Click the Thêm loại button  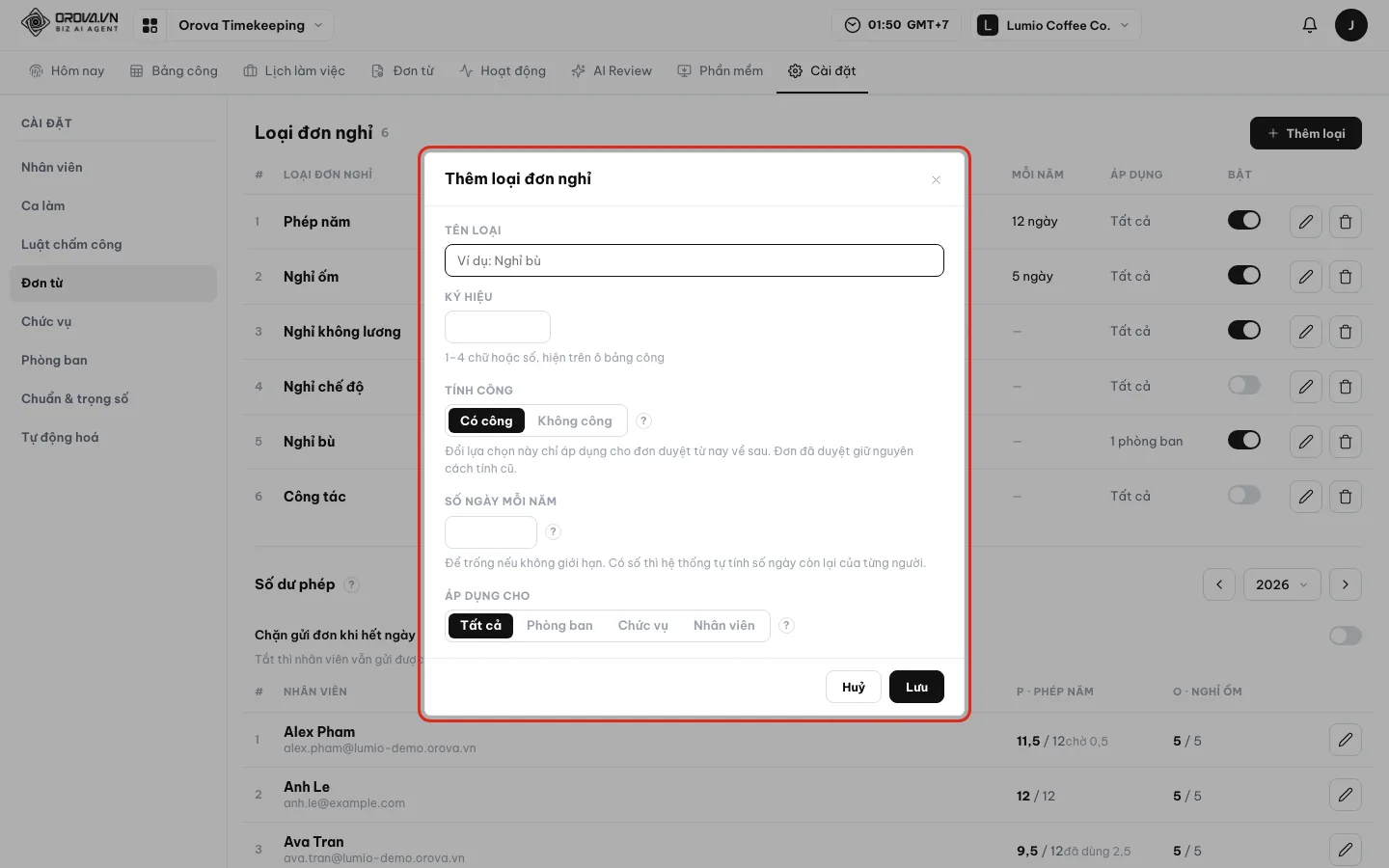pyautogui.click(x=1305, y=133)
